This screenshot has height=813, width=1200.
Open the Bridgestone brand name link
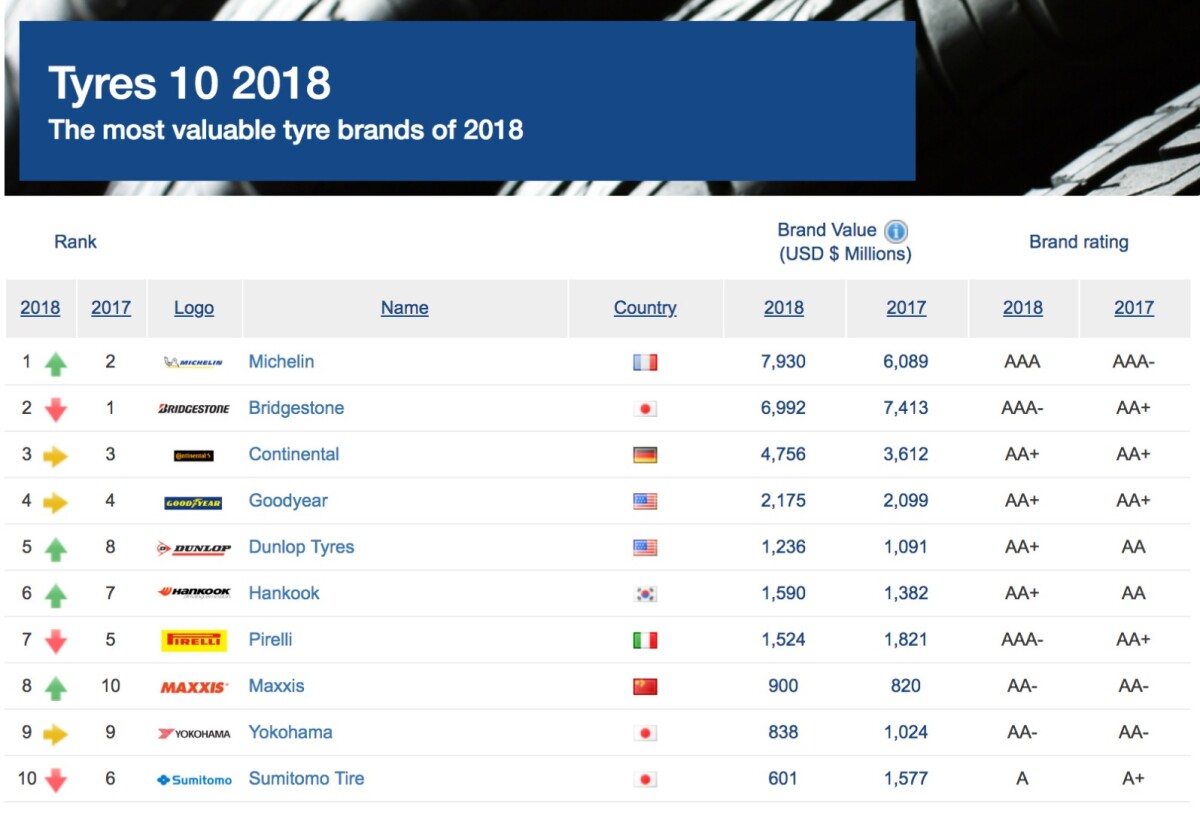296,408
